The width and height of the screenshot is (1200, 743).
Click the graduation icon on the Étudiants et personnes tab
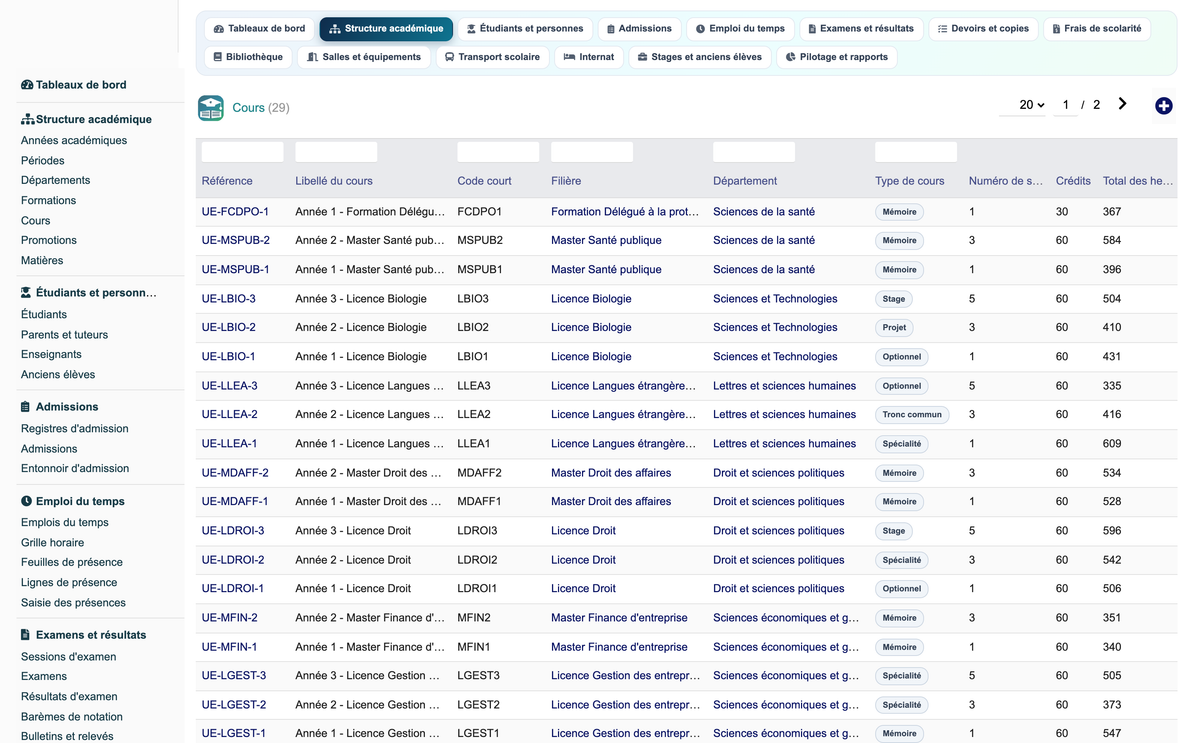coord(471,29)
